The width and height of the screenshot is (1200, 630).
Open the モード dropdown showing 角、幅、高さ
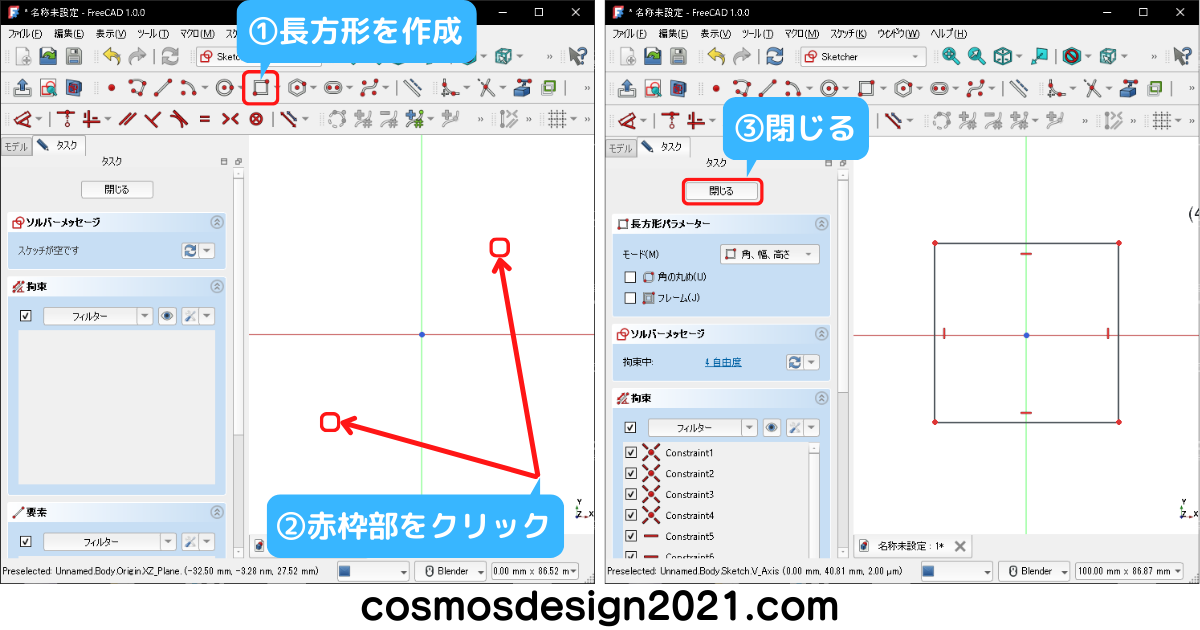(769, 254)
